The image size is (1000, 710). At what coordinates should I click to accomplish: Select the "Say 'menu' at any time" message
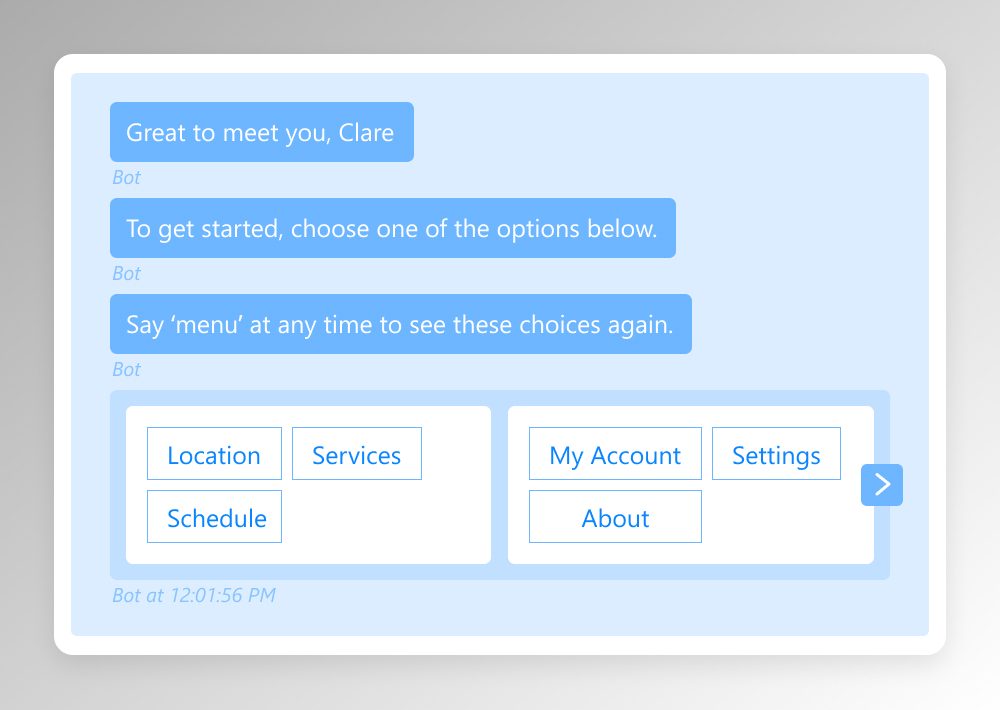coord(400,324)
